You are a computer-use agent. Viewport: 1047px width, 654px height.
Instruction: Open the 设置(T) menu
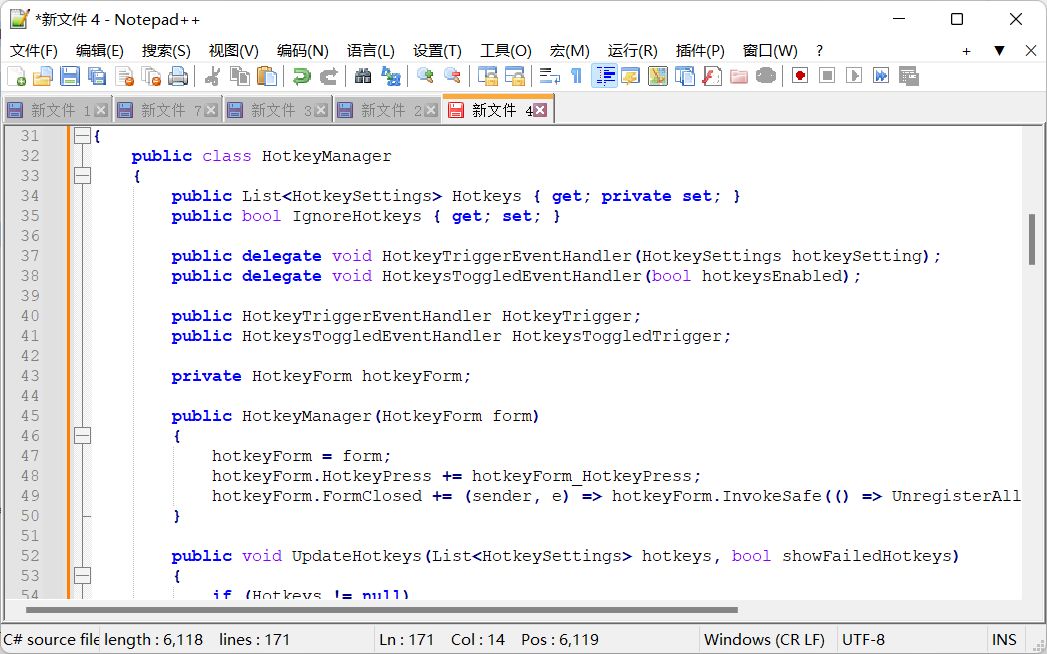(437, 51)
